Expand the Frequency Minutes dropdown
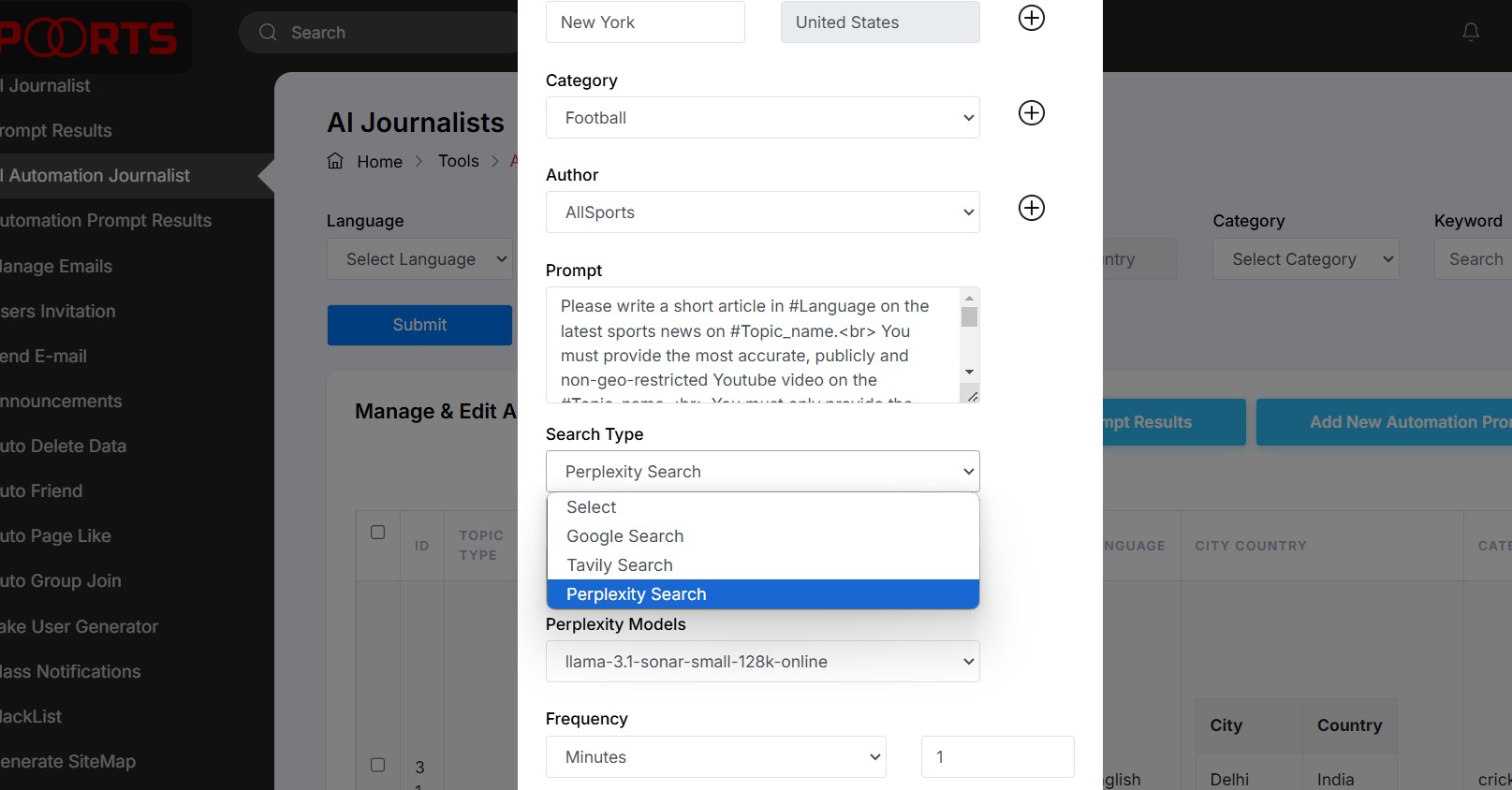 715,757
